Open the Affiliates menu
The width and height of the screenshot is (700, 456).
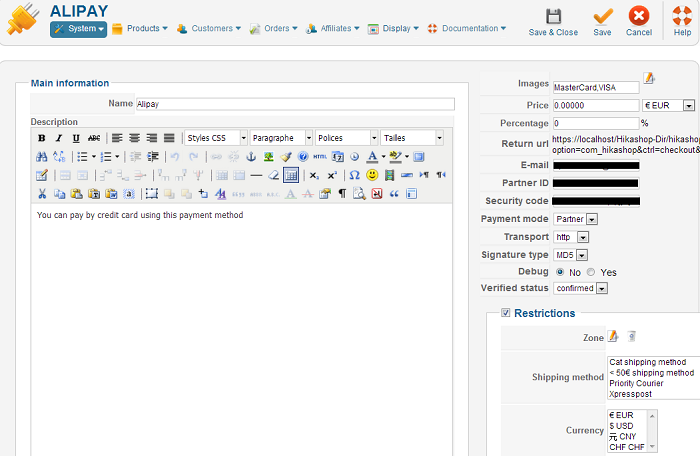click(x=332, y=29)
